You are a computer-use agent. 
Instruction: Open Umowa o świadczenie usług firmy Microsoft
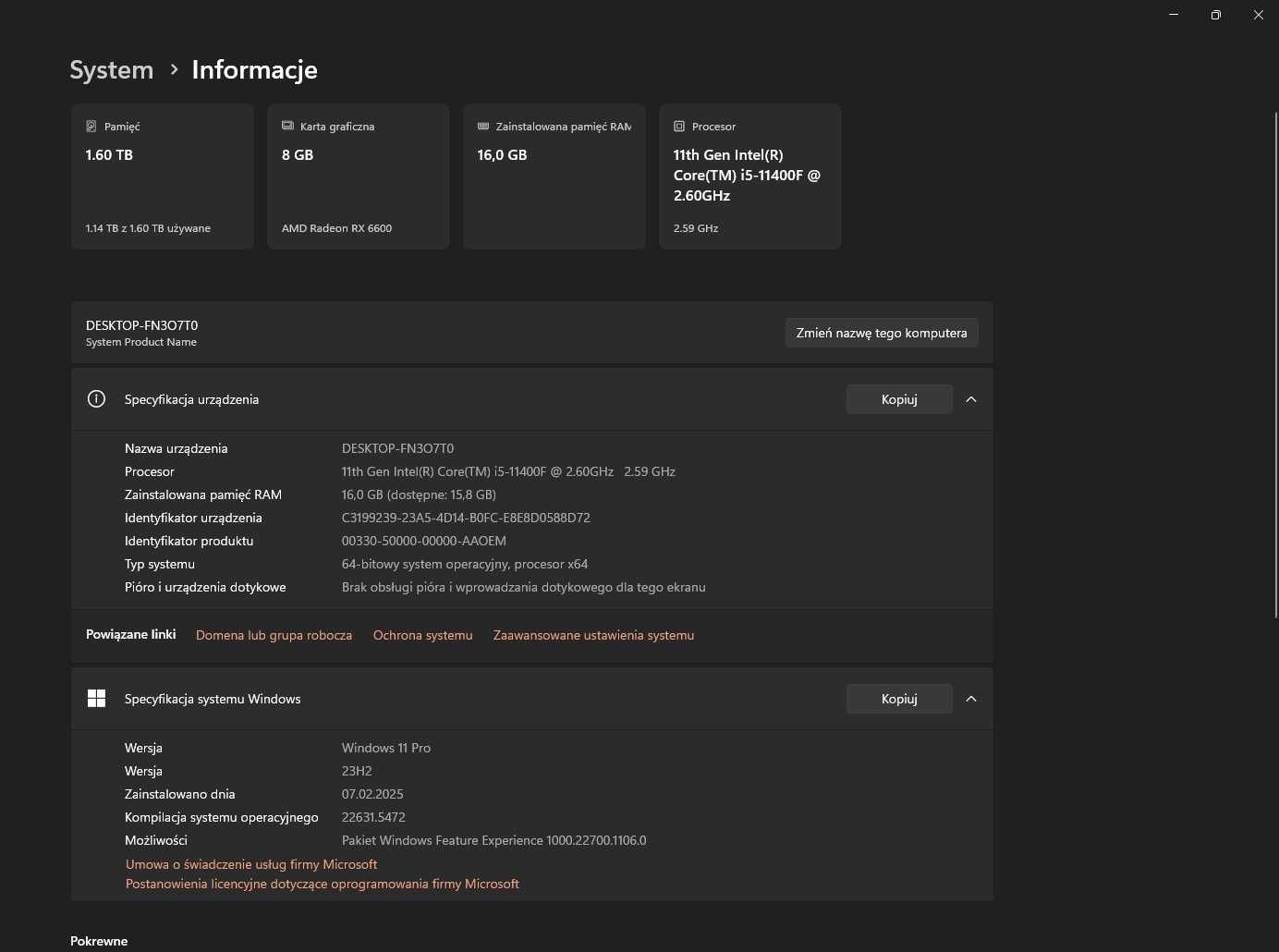pos(251,864)
